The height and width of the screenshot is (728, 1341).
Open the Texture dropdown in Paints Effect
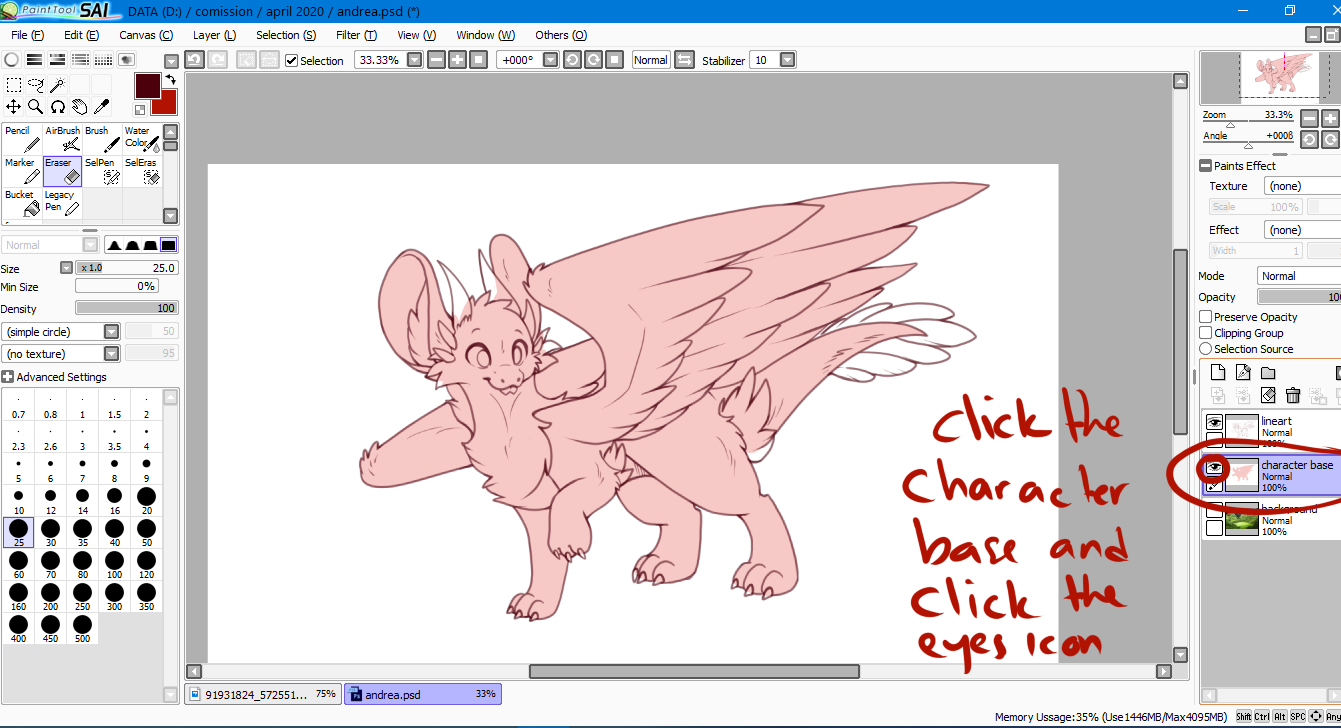(1302, 186)
